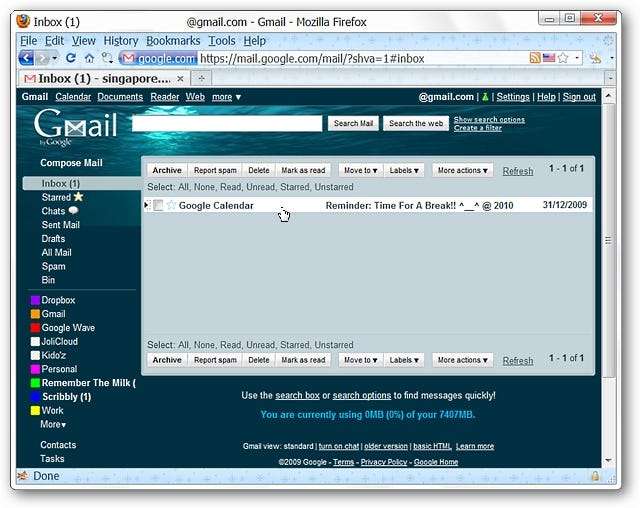Open the Bookmarks menu

click(173, 41)
